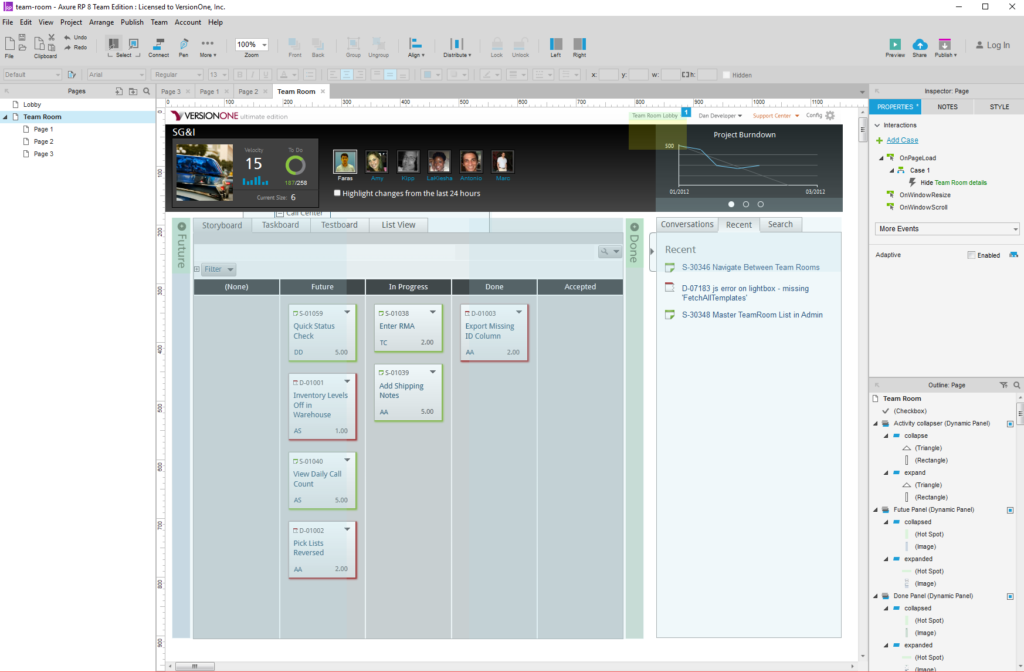Click the Config gear icon in canvas
Screen dimensions: 1024x672
[x=830, y=116]
